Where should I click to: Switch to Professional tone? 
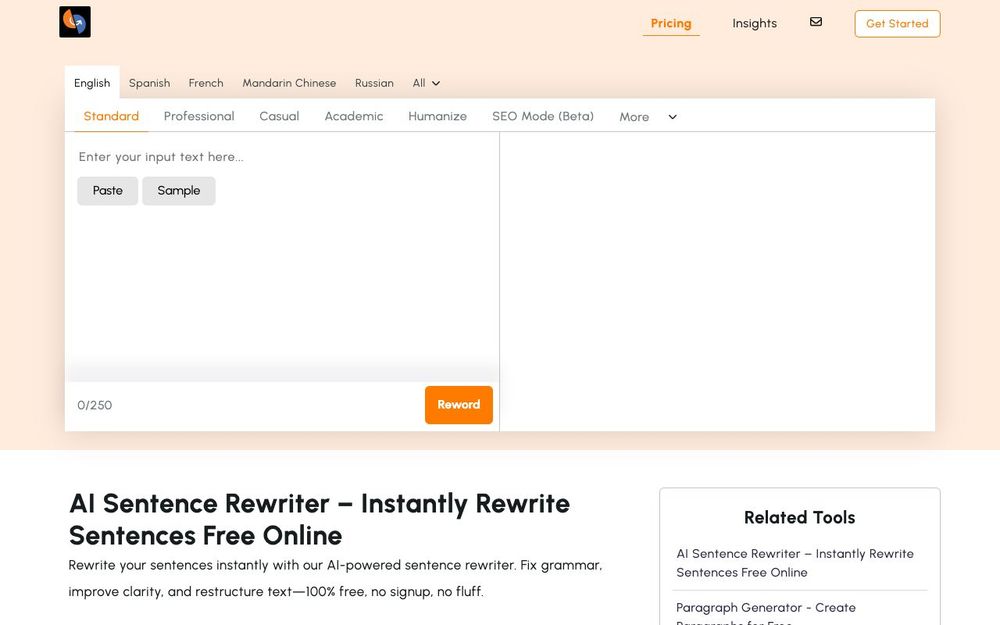pyautogui.click(x=199, y=116)
